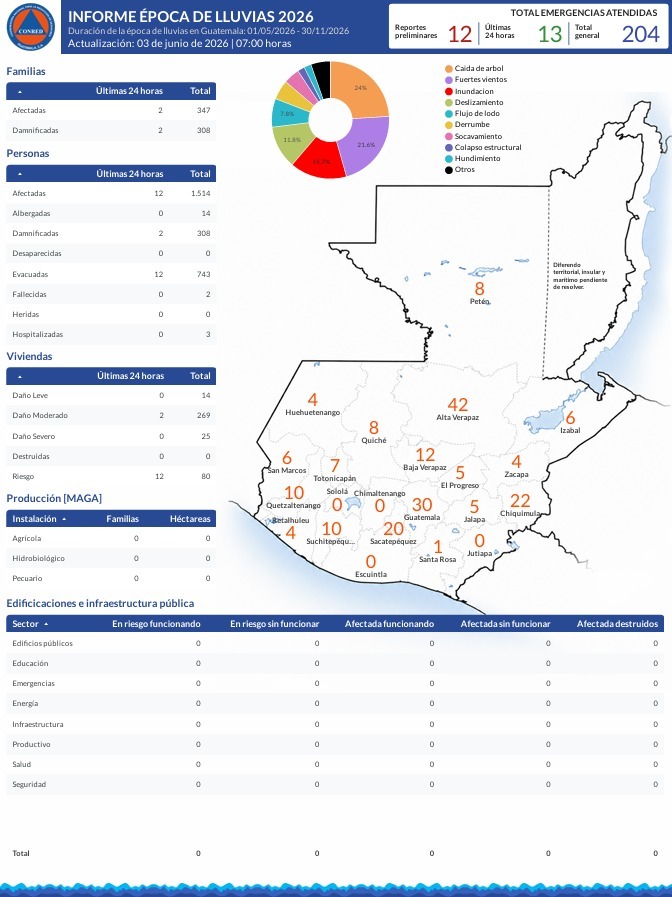
Task: Click the 15.7% red pie slice
Action: (x=321, y=162)
